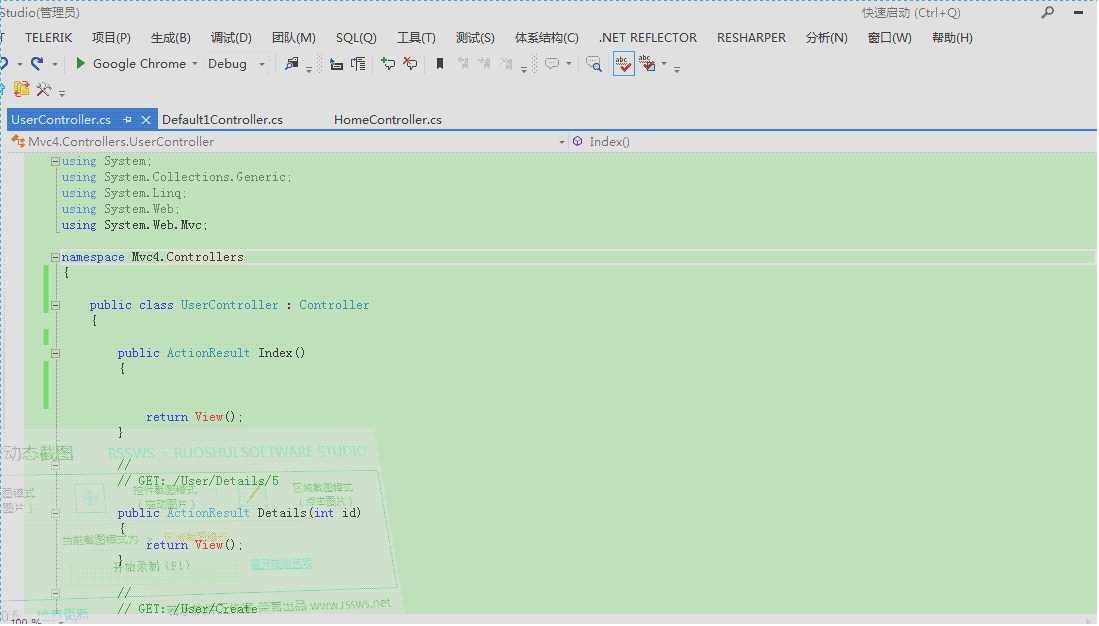This screenshot has height=626, width=1099.
Task: Open the Debug configuration combo box
Action: point(237,64)
